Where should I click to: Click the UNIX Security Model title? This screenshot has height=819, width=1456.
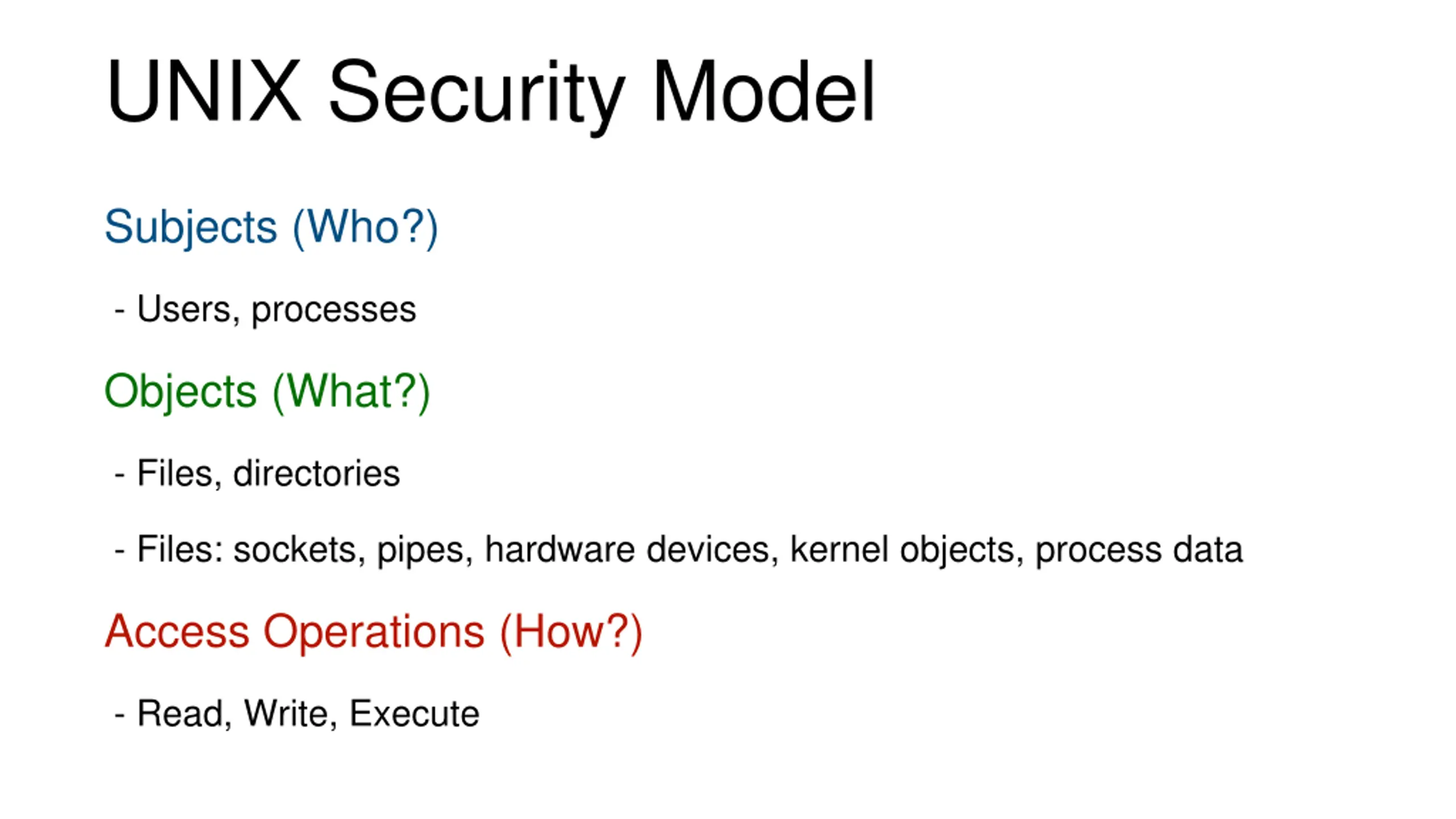[490, 94]
